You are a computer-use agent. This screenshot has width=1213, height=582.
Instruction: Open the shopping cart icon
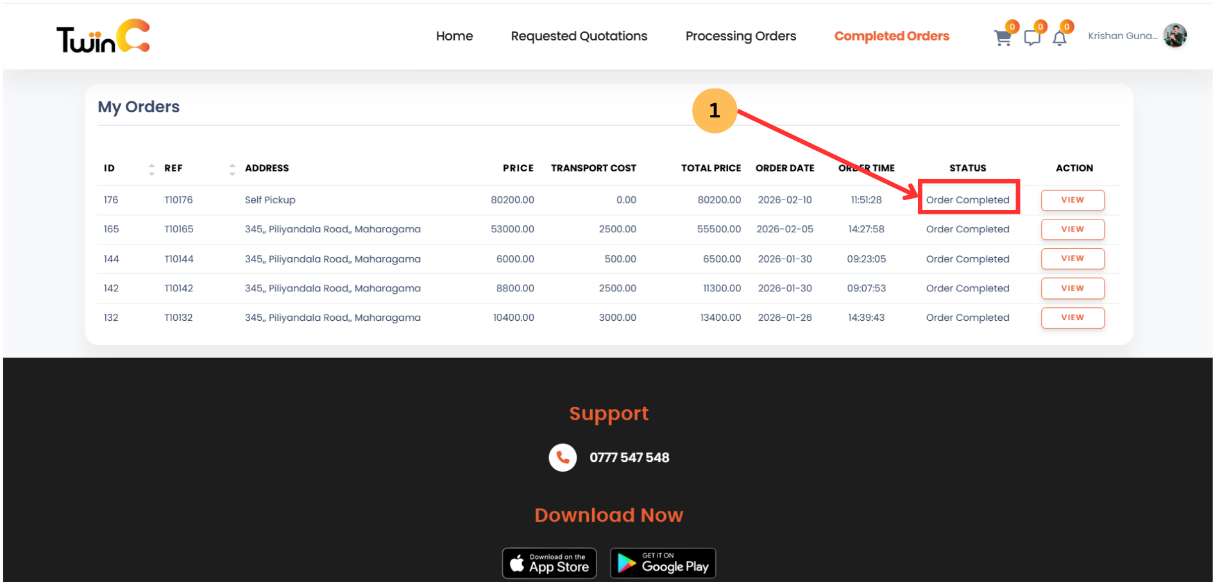tap(1002, 37)
